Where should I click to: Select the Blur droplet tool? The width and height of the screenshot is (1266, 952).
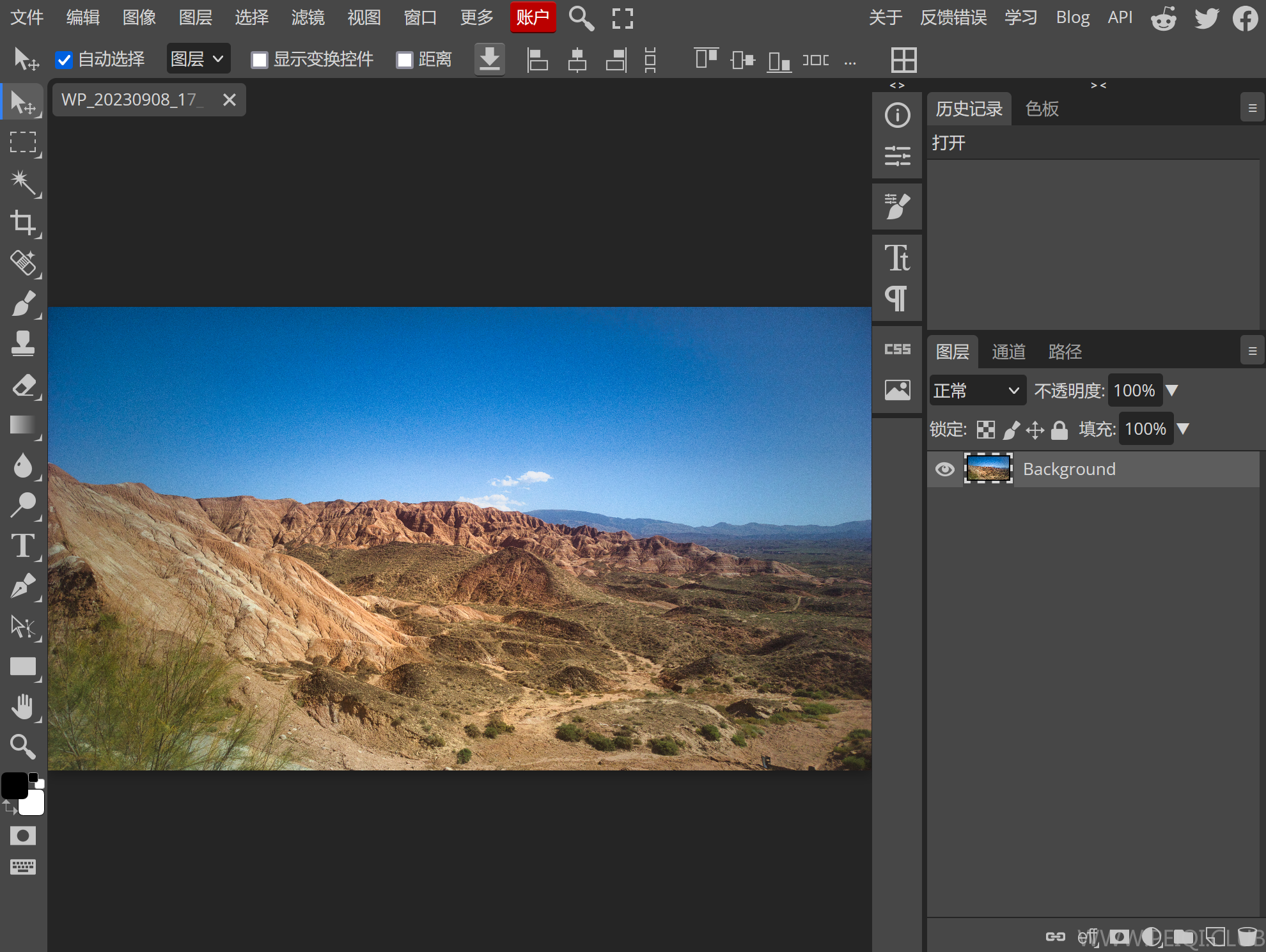[x=23, y=465]
